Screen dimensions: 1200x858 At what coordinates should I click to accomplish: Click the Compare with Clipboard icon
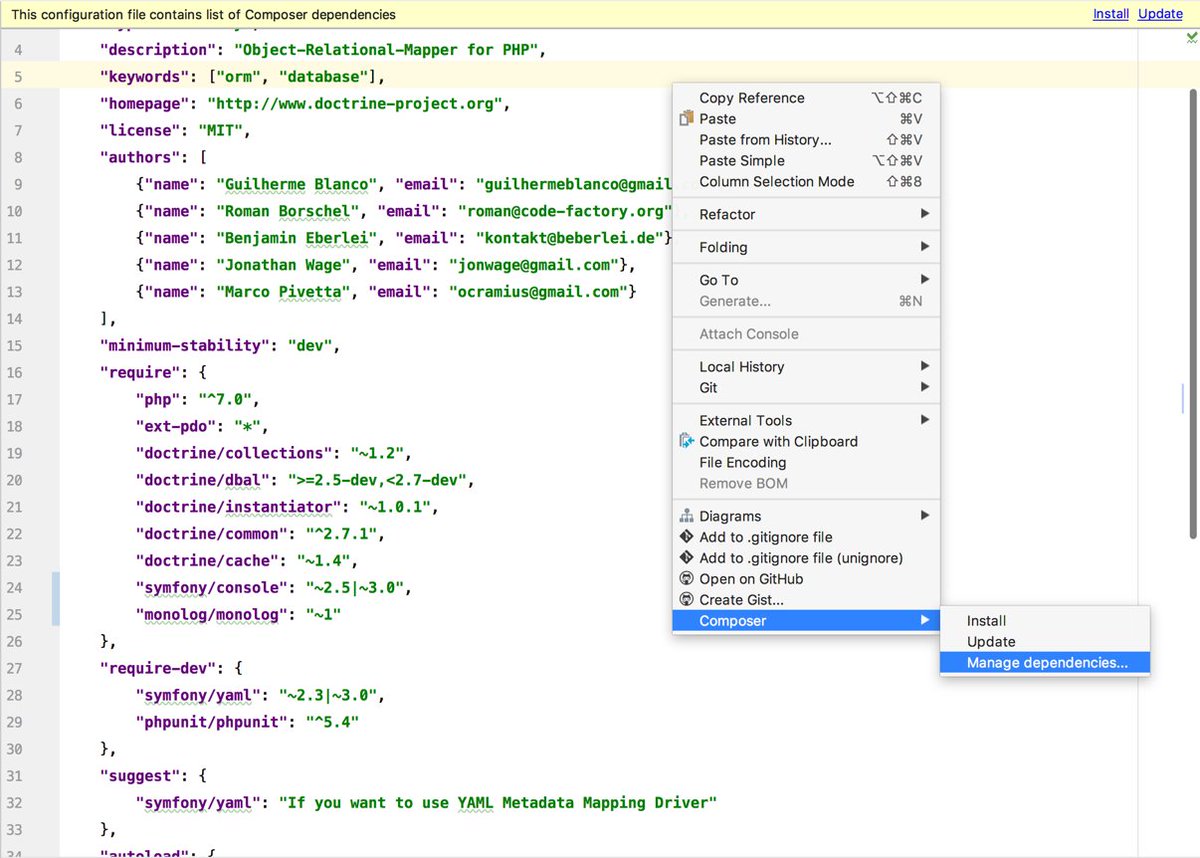(686, 441)
